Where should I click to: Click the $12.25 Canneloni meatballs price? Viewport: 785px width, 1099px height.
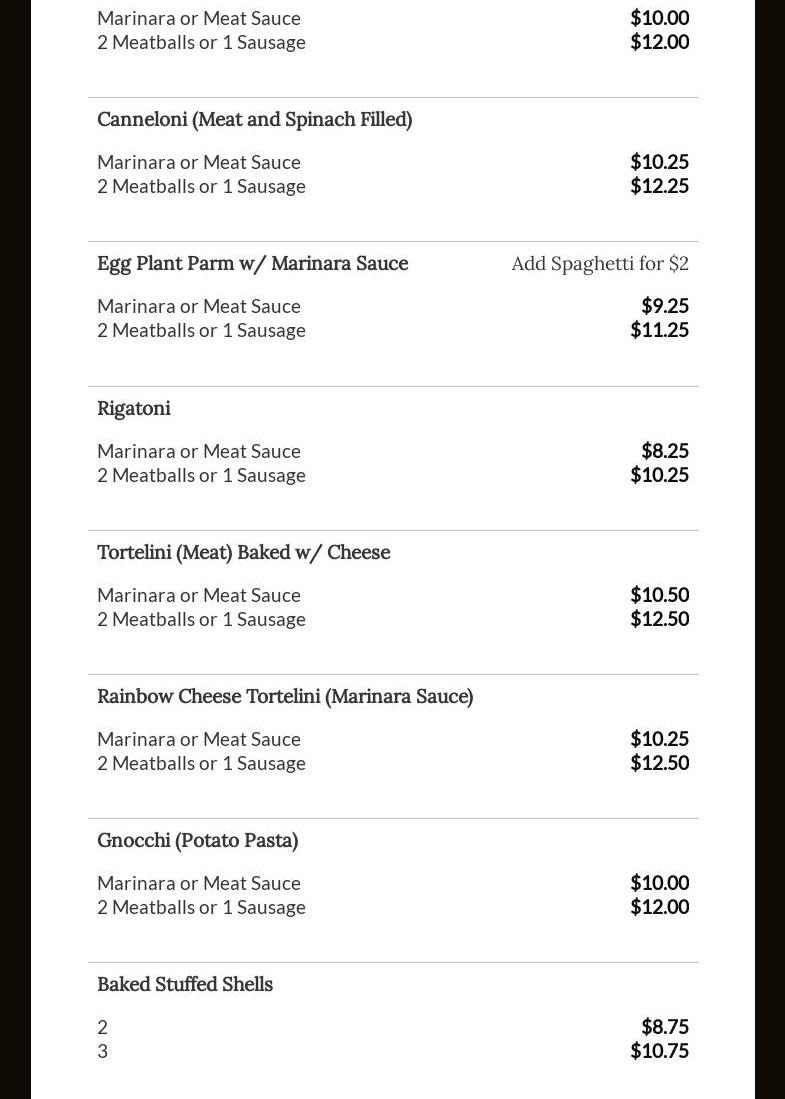click(x=659, y=186)
